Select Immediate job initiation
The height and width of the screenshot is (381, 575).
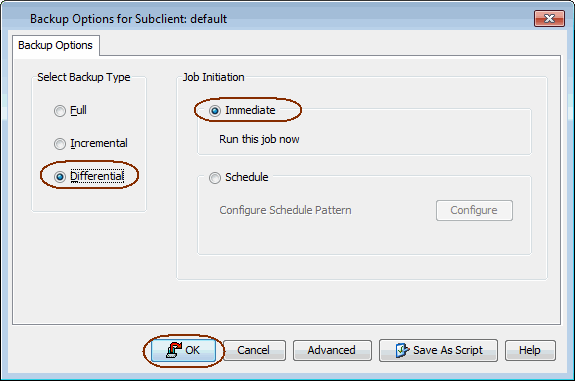tap(215, 110)
